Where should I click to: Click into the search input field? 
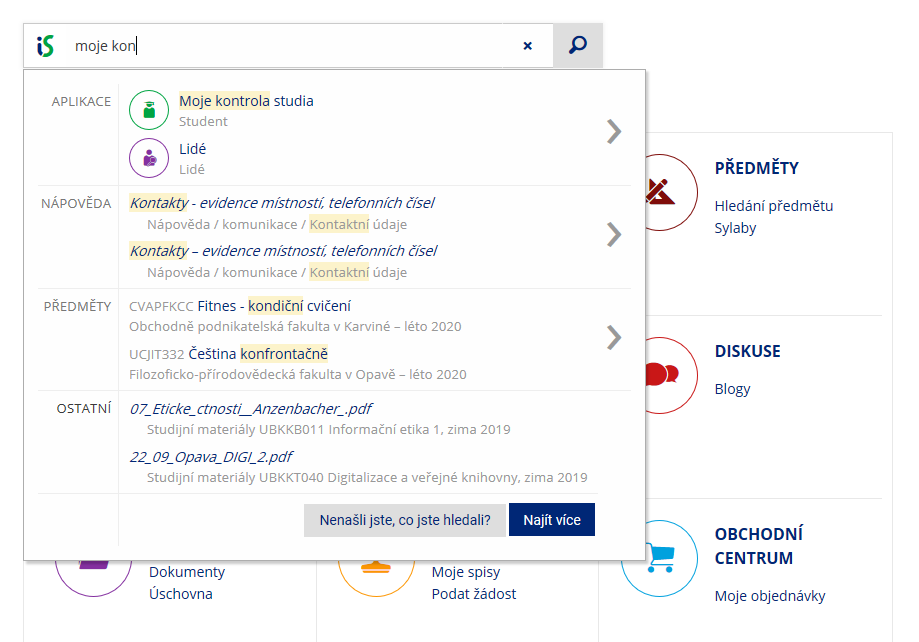click(x=287, y=46)
